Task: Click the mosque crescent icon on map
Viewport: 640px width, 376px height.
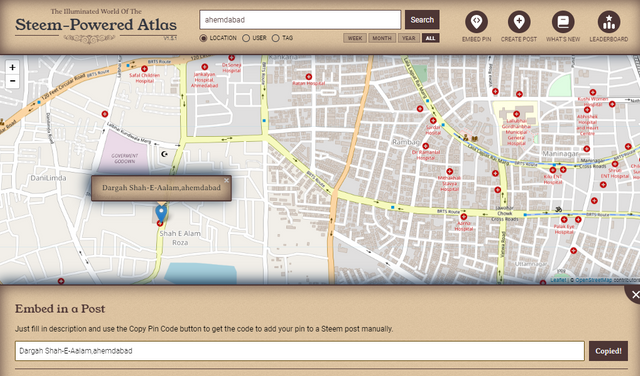Action: pyautogui.click(x=164, y=154)
